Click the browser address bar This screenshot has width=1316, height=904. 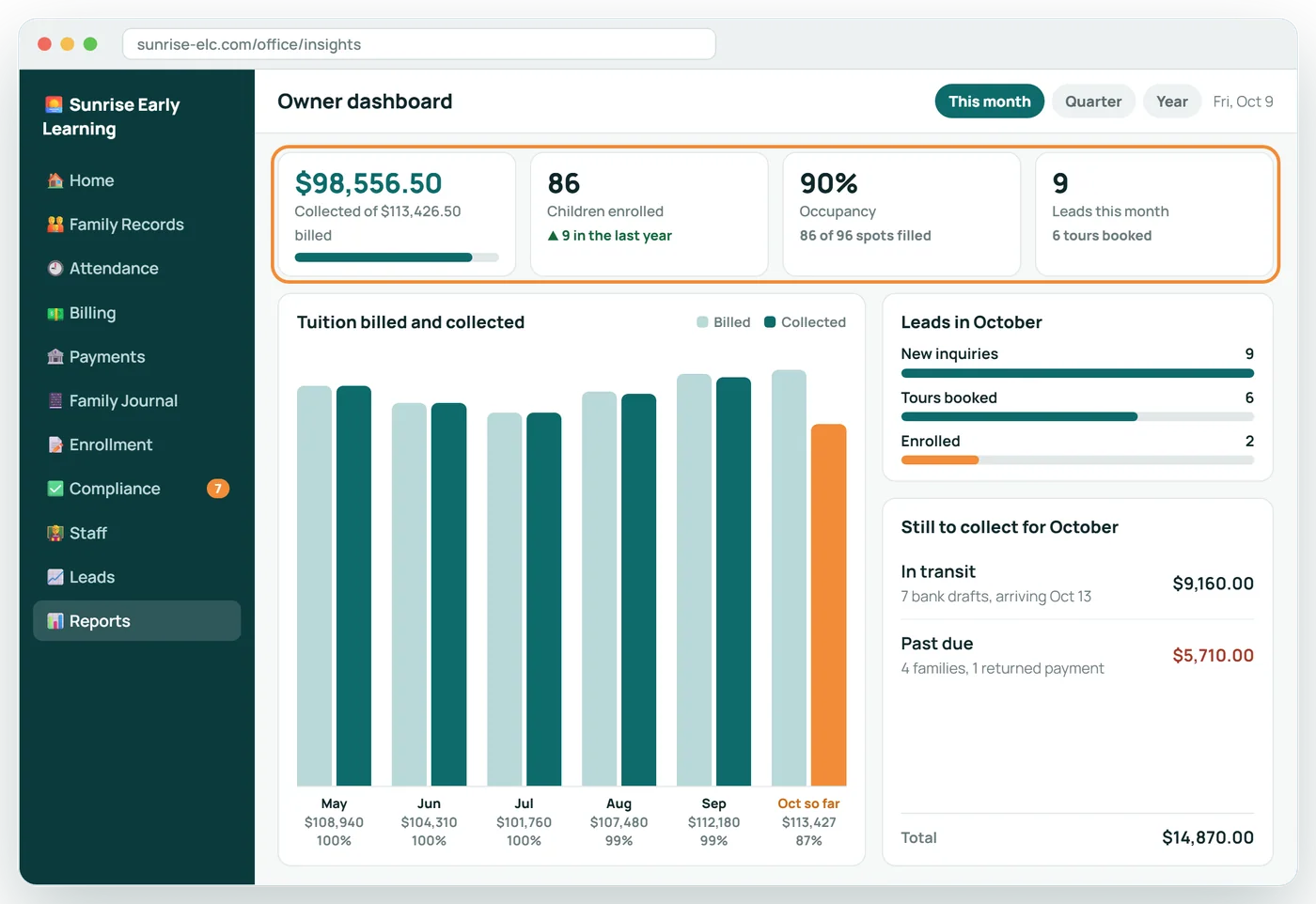tap(419, 44)
